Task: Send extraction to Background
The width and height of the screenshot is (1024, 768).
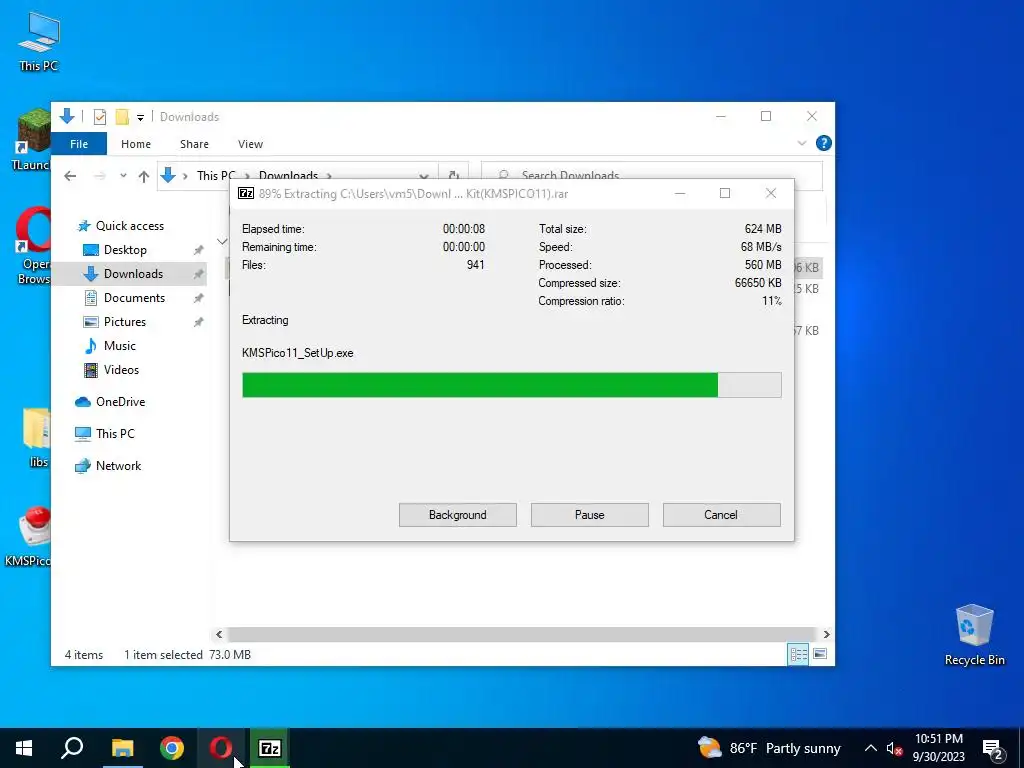Action: coord(457,515)
